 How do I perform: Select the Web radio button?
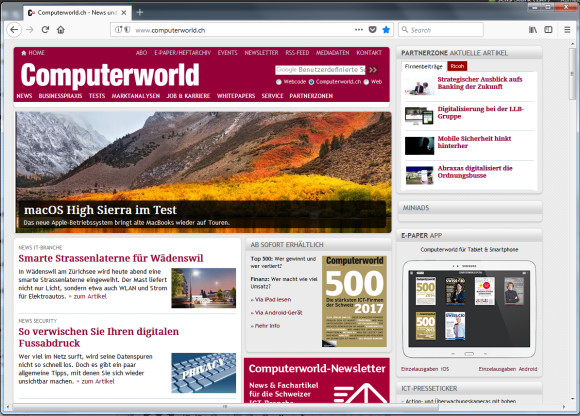tap(366, 82)
